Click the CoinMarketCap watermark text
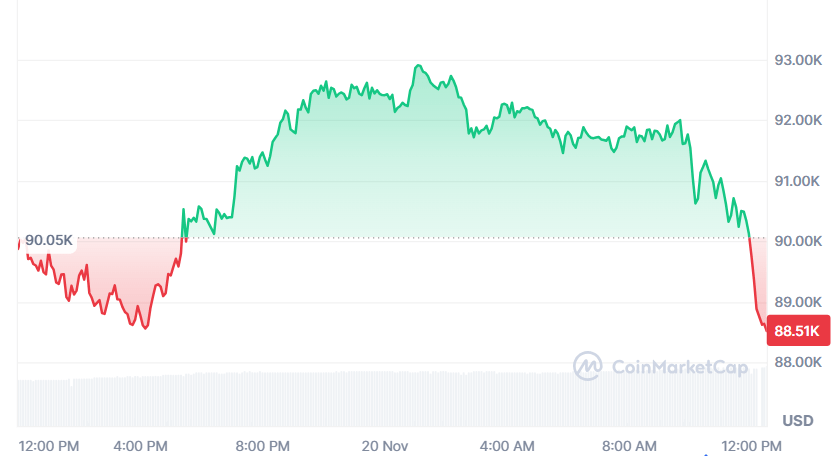Image resolution: width=839 pixels, height=456 pixels. click(x=678, y=368)
